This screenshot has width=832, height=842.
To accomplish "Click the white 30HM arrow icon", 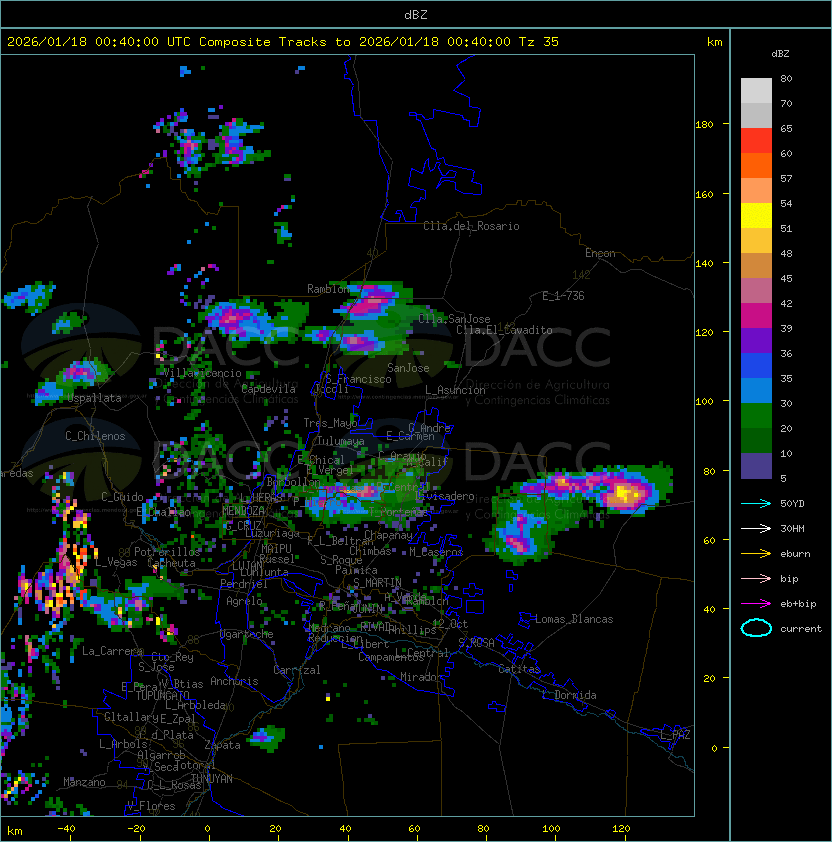I will (756, 528).
